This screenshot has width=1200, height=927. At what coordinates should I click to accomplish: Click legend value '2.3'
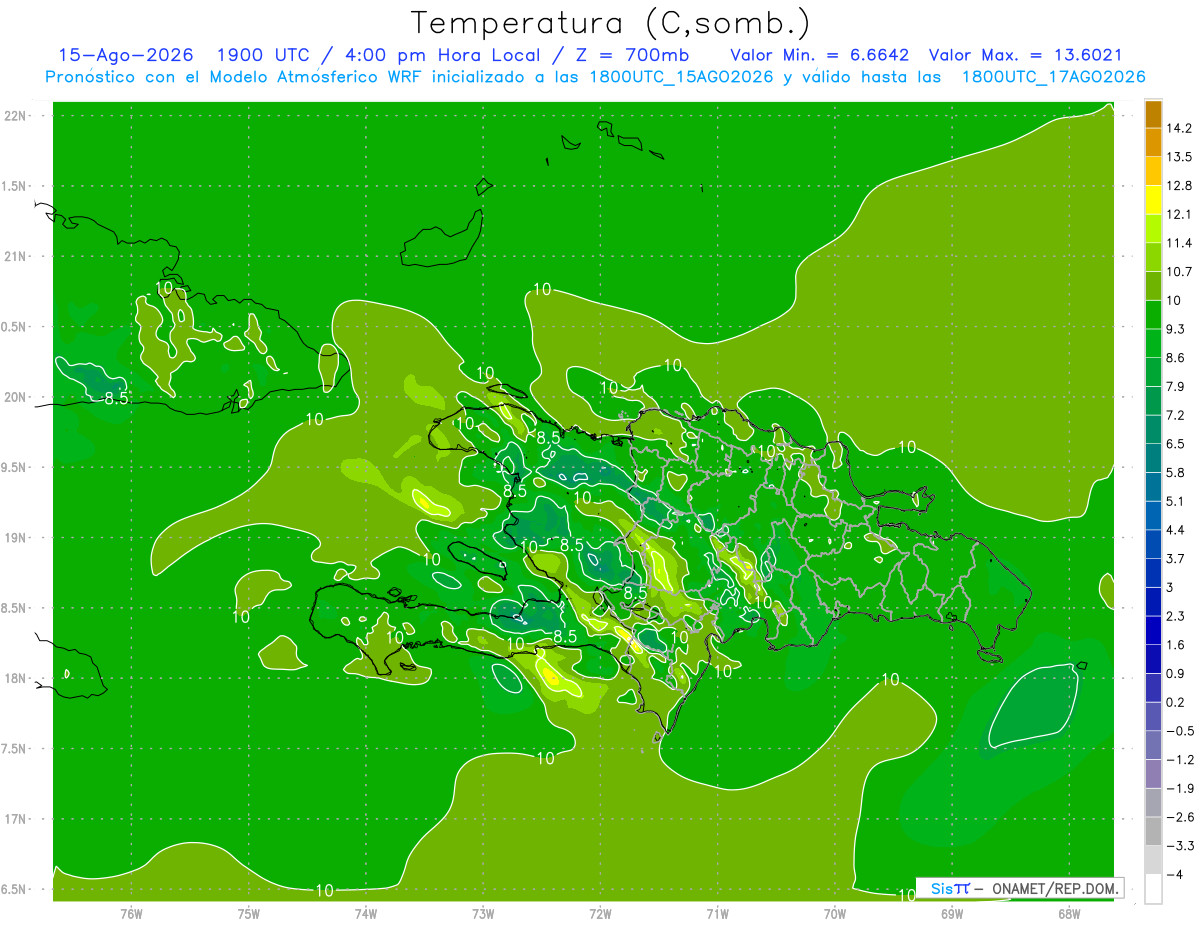pos(1175,616)
